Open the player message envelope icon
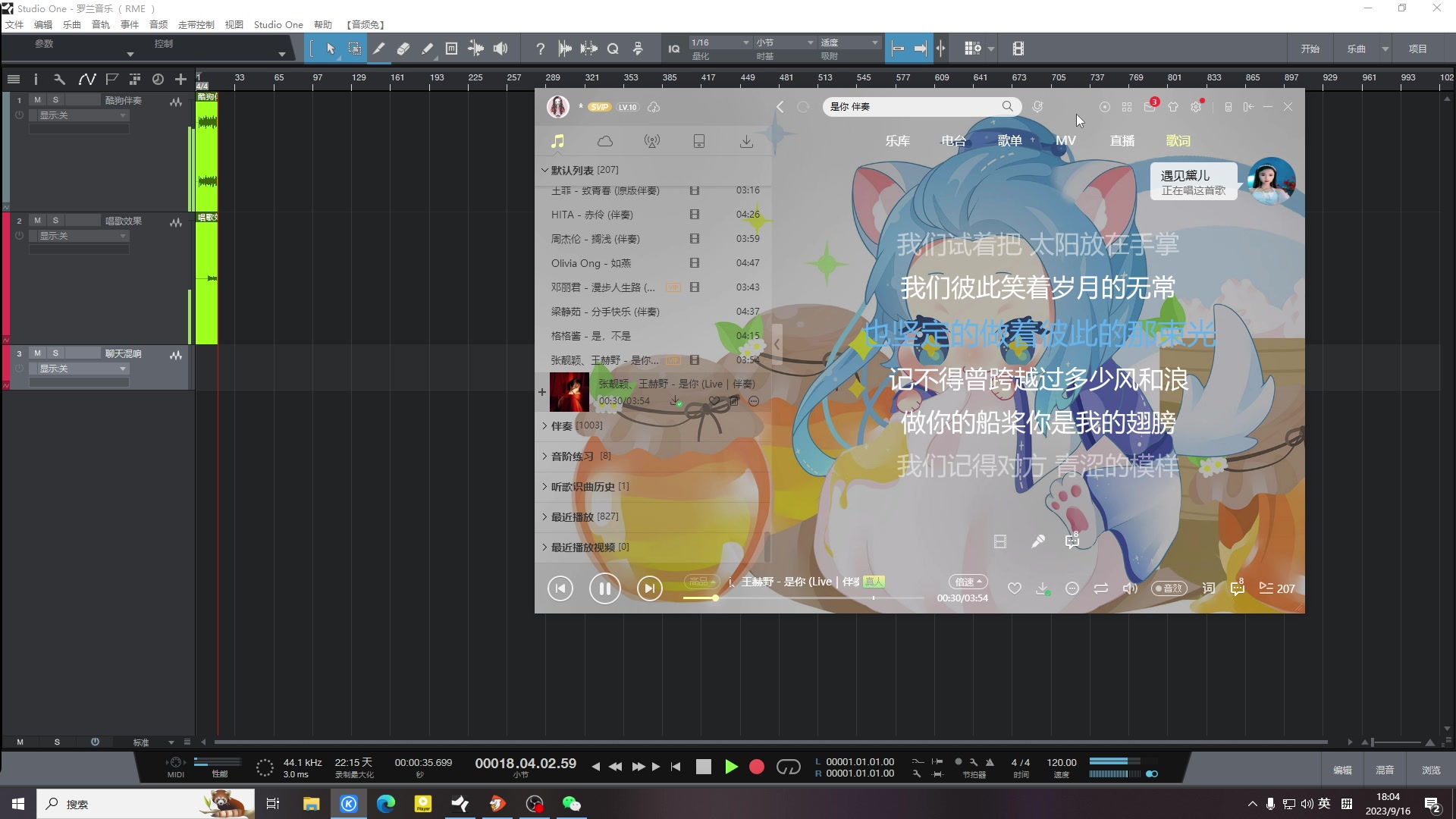The image size is (1456, 819). (1150, 107)
